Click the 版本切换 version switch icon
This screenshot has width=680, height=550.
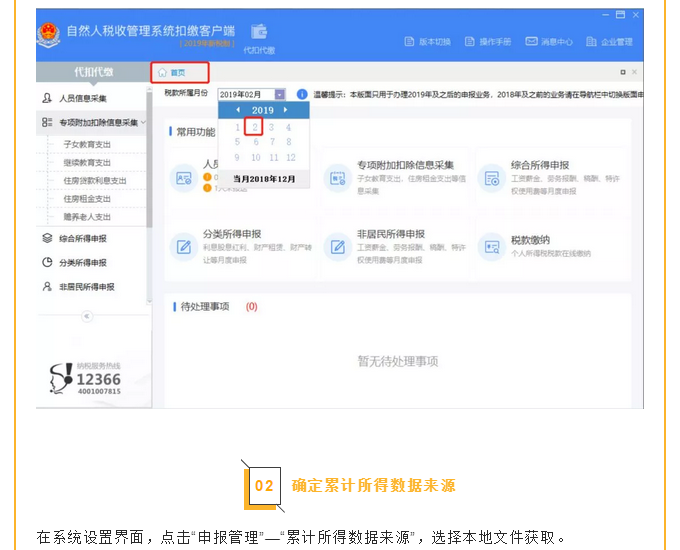(410, 42)
